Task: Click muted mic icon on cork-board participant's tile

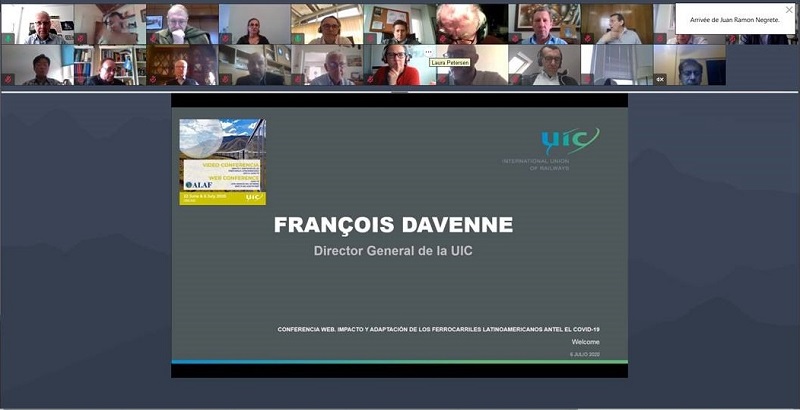Action: 370,39
